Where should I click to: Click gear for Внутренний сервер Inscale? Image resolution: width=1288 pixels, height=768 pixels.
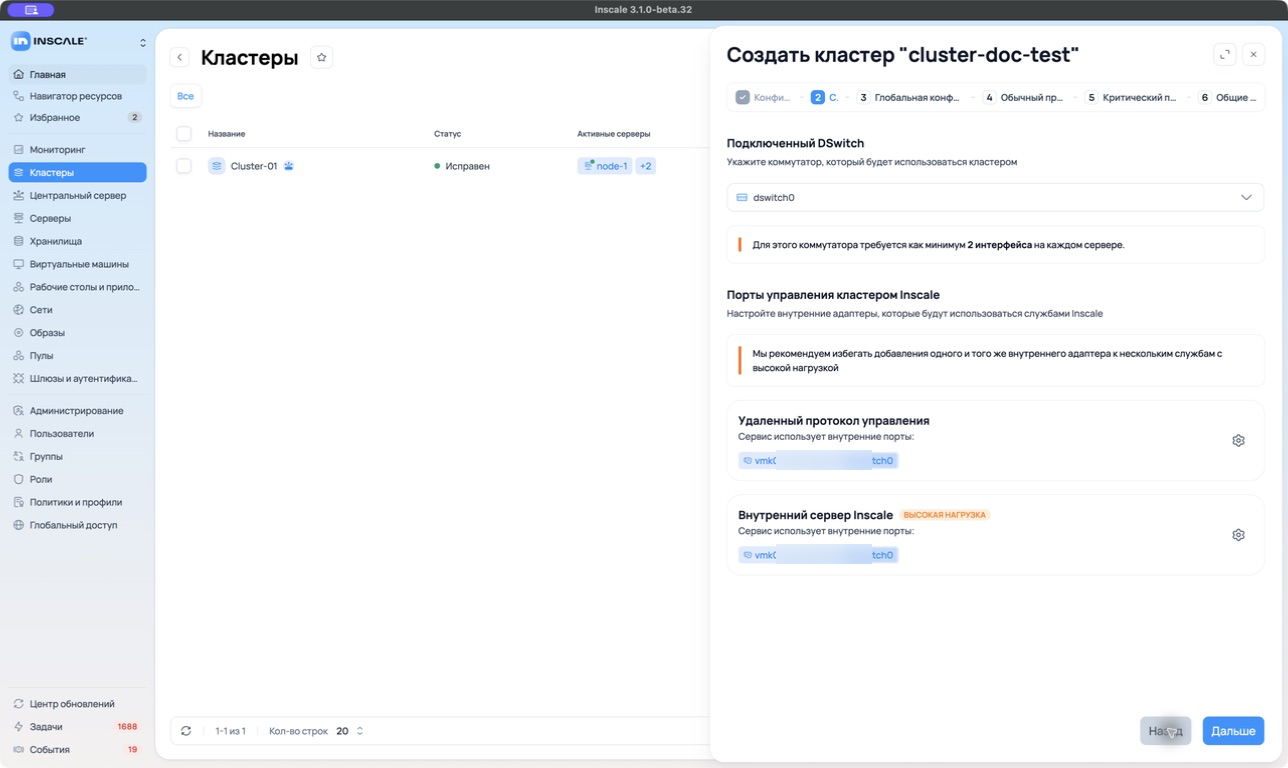pos(1238,535)
